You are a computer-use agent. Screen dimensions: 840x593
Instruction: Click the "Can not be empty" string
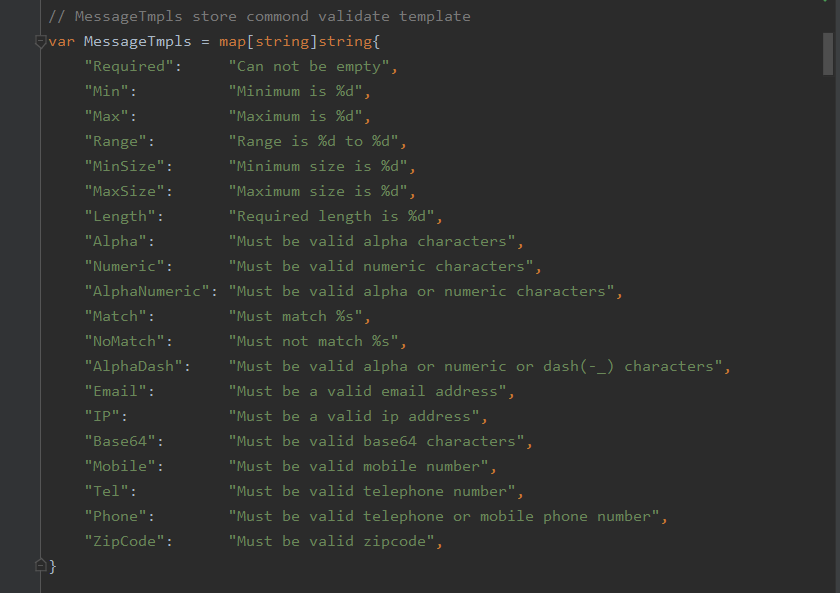pyautogui.click(x=309, y=66)
